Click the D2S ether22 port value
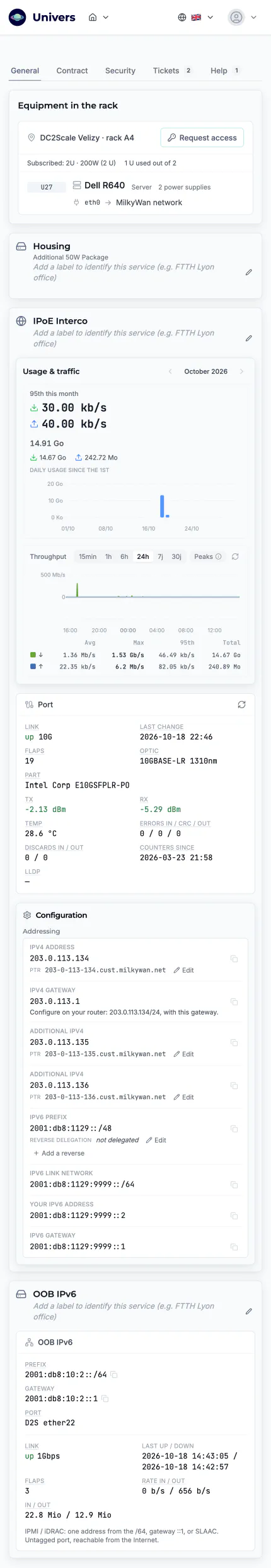The image size is (271, 1568). [x=50, y=1423]
